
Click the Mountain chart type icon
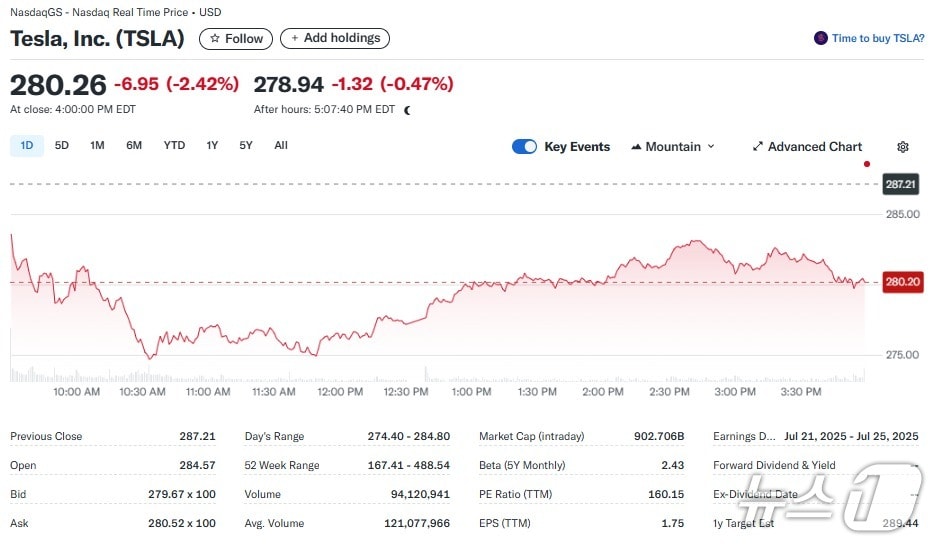tap(636, 147)
